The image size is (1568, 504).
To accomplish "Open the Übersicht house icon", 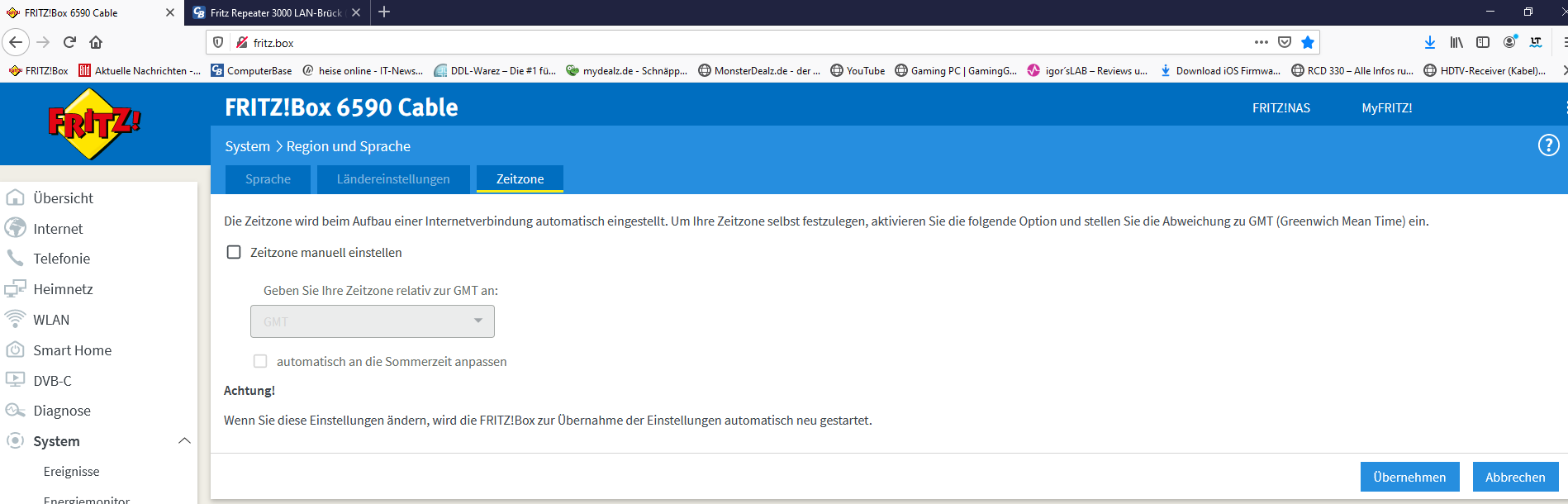I will [15, 197].
